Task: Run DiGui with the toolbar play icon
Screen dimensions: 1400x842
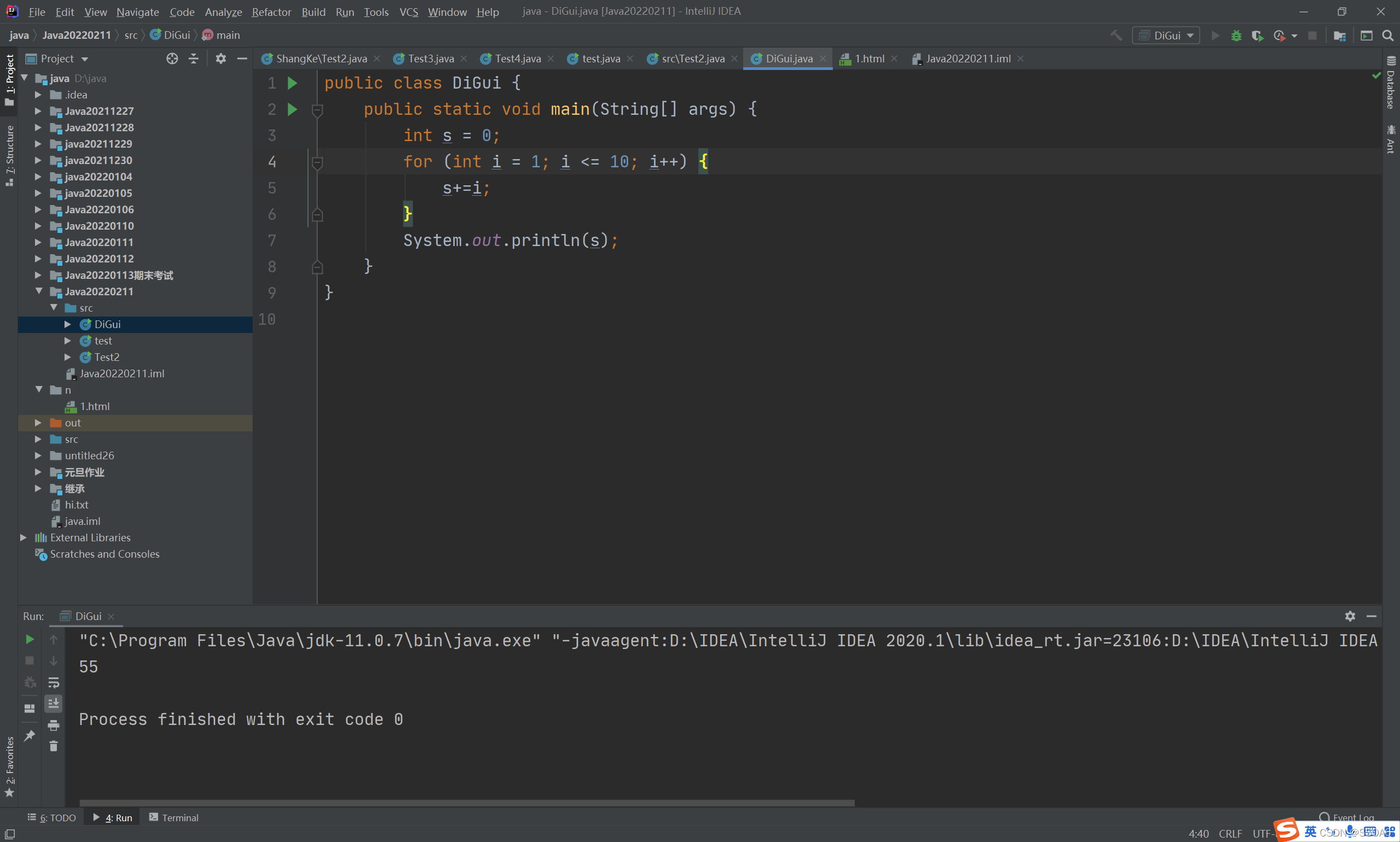Action: [x=1215, y=35]
